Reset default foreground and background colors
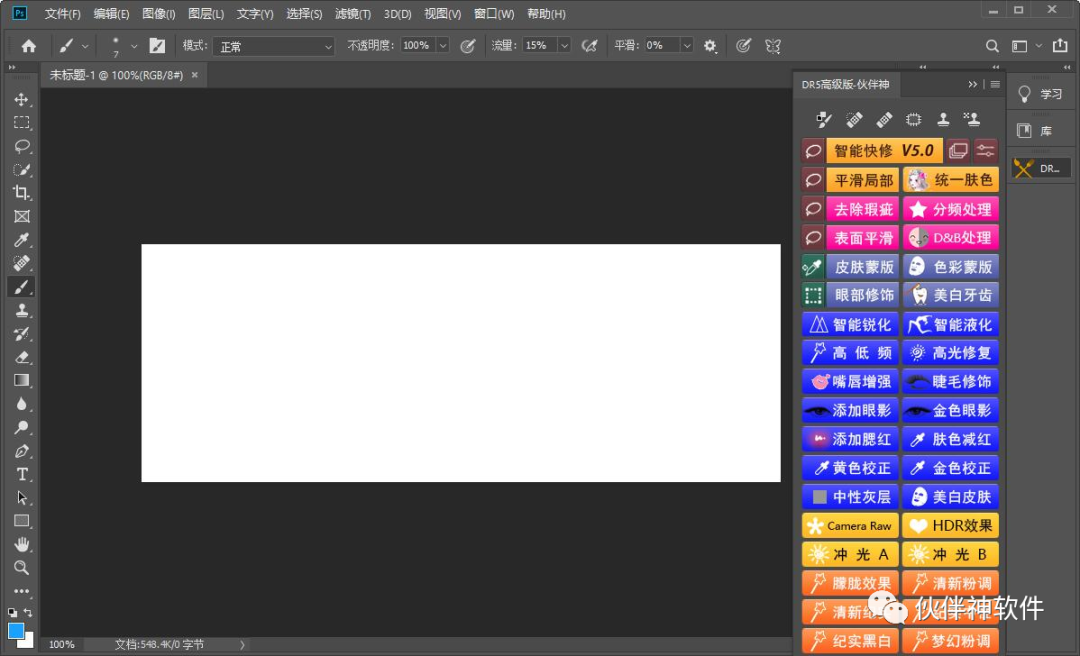Image resolution: width=1080 pixels, height=656 pixels. (x=12, y=613)
